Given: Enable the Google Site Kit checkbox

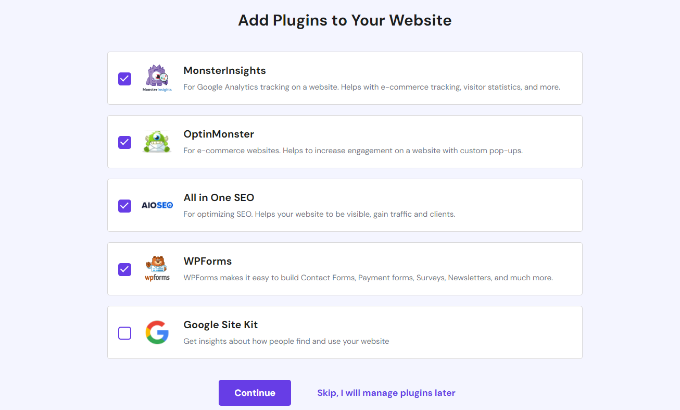Looking at the screenshot, I should point(124,333).
